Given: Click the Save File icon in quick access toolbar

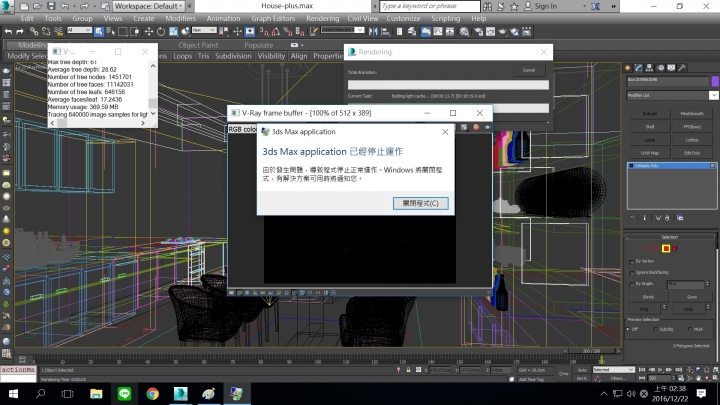Looking at the screenshot, I should tap(51, 6).
